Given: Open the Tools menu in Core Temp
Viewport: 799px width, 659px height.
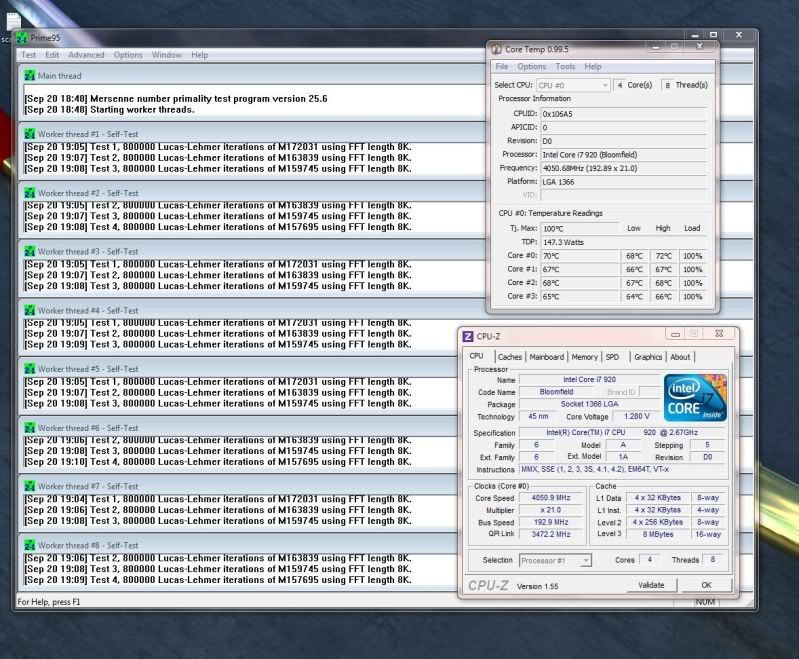Looking at the screenshot, I should [565, 67].
